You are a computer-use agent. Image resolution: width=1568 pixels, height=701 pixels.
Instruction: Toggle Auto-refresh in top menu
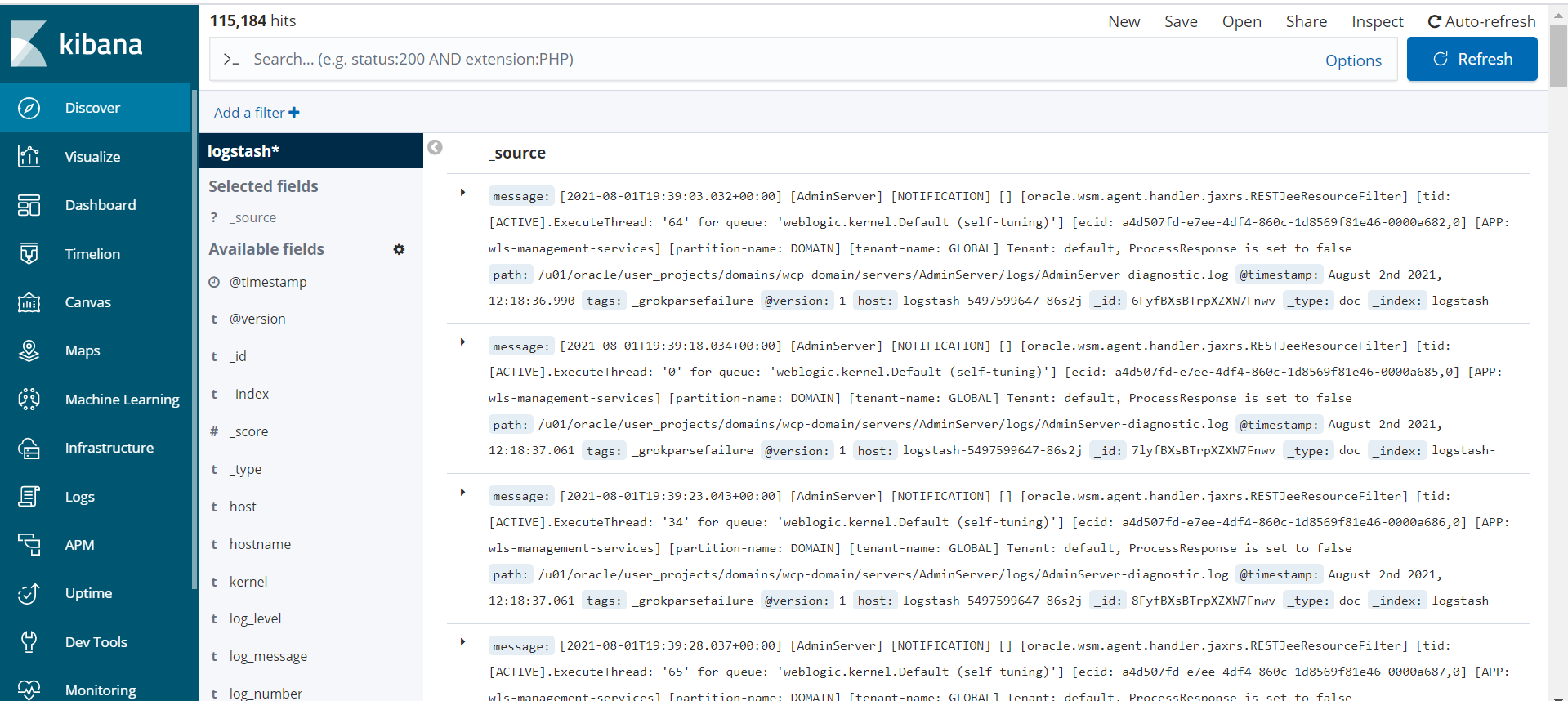click(x=1481, y=22)
